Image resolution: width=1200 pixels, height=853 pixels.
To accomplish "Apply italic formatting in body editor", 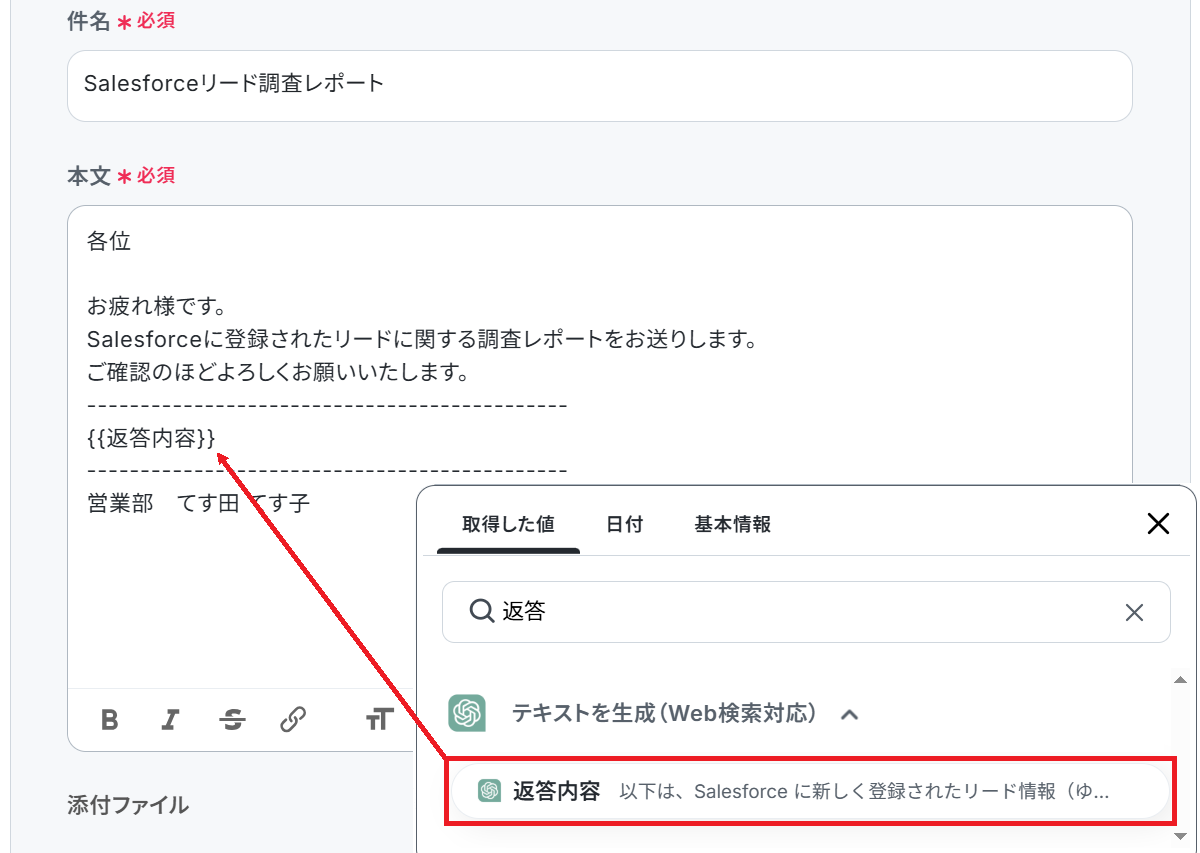I will click(171, 719).
